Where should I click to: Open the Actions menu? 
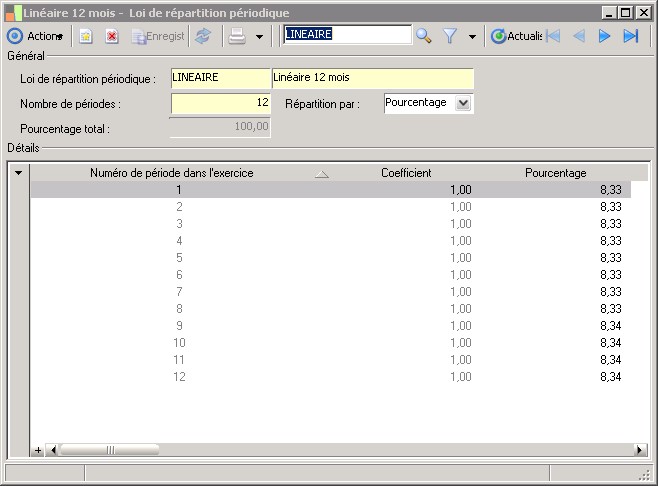[x=36, y=36]
